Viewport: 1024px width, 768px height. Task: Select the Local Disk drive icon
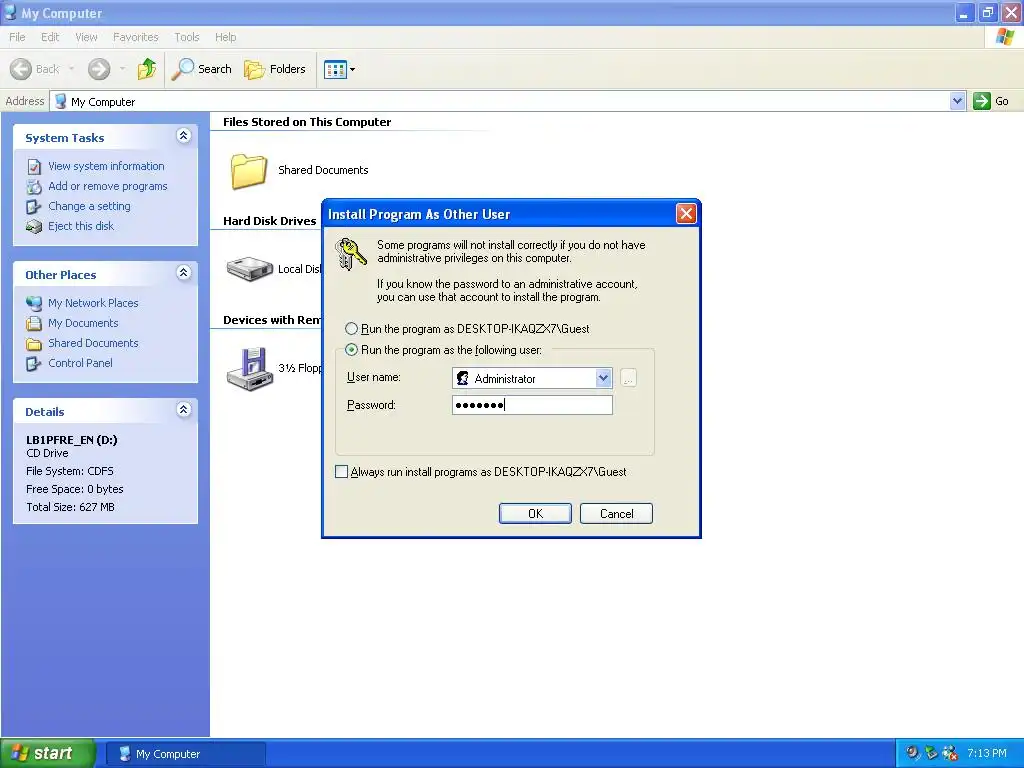(249, 268)
